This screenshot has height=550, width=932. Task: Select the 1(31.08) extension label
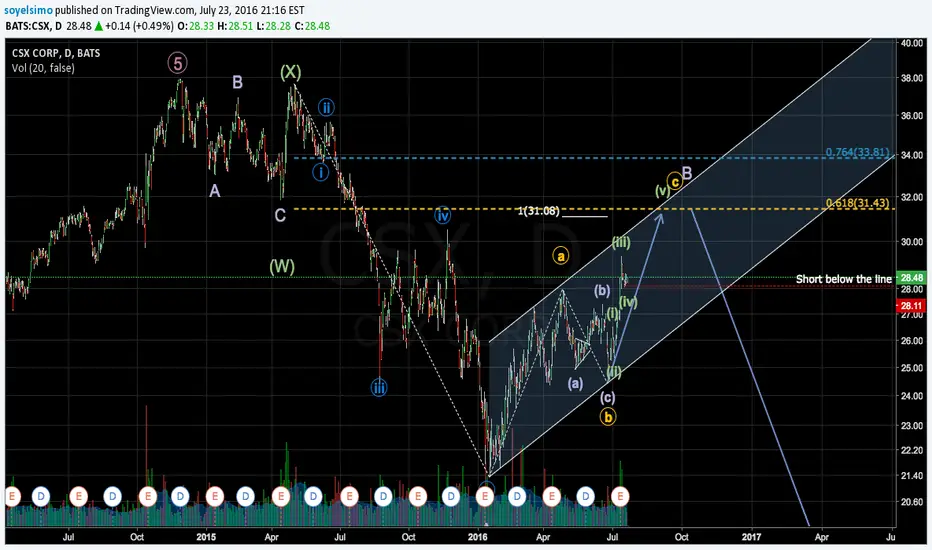pyautogui.click(x=539, y=210)
